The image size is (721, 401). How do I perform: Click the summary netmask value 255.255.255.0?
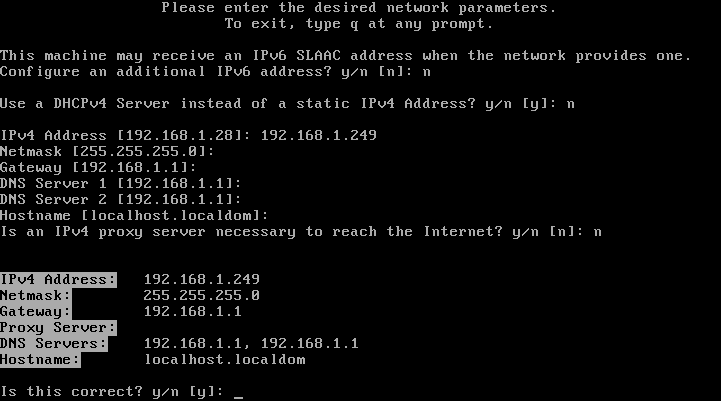pyautogui.click(x=201, y=296)
